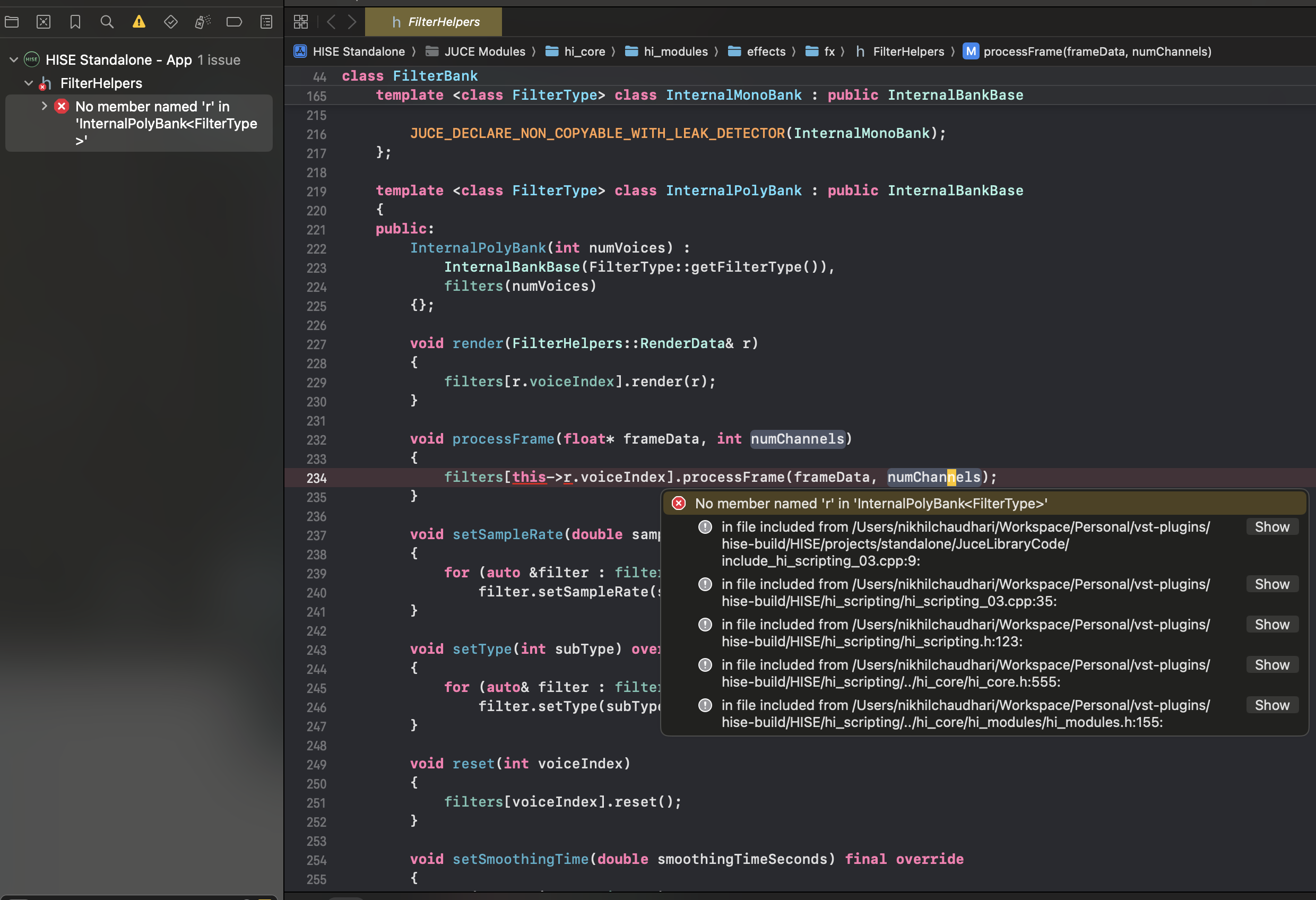
Task: Click the red error icon in issue navigator
Action: (x=62, y=106)
